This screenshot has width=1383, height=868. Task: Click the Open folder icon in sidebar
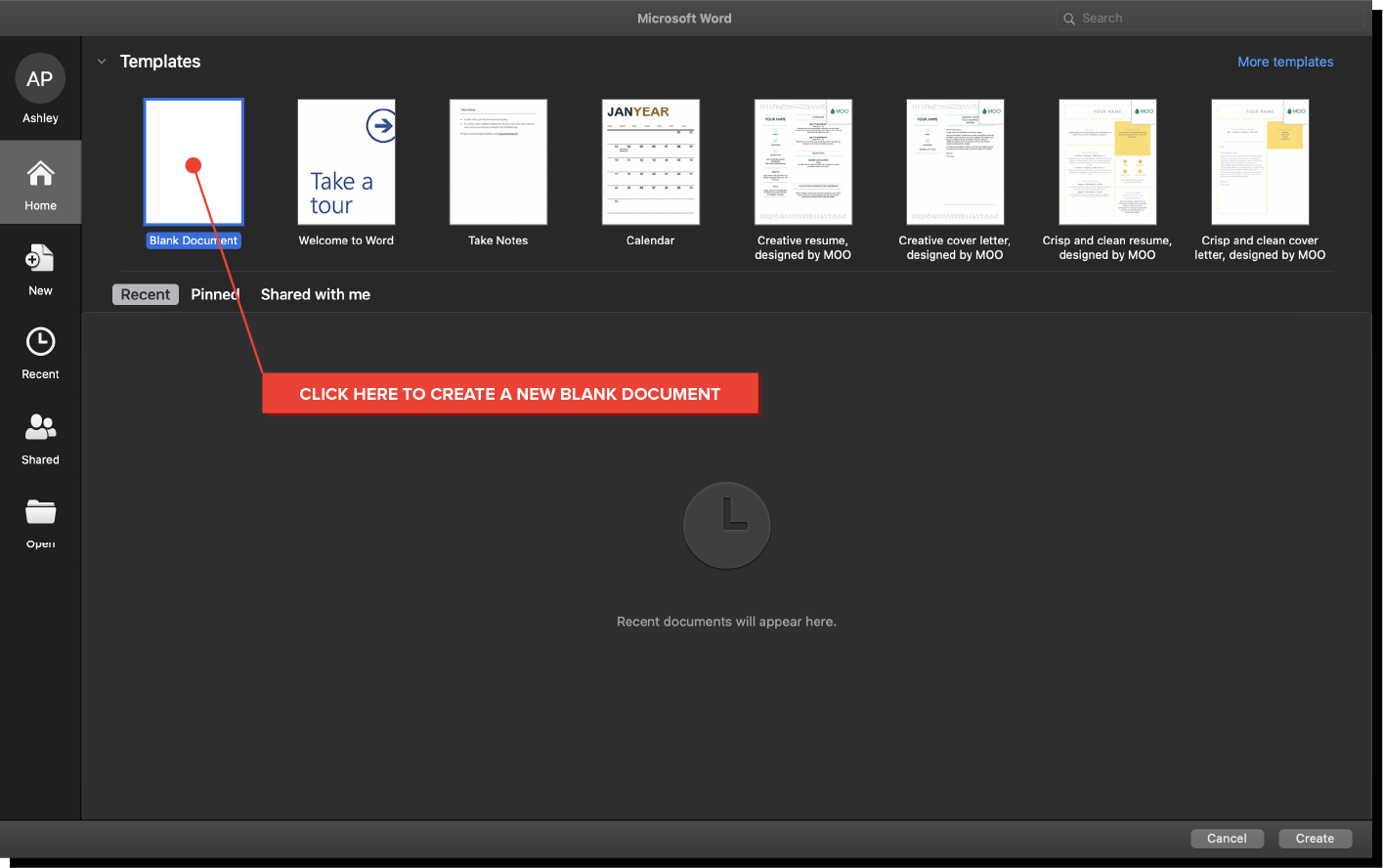[40, 511]
